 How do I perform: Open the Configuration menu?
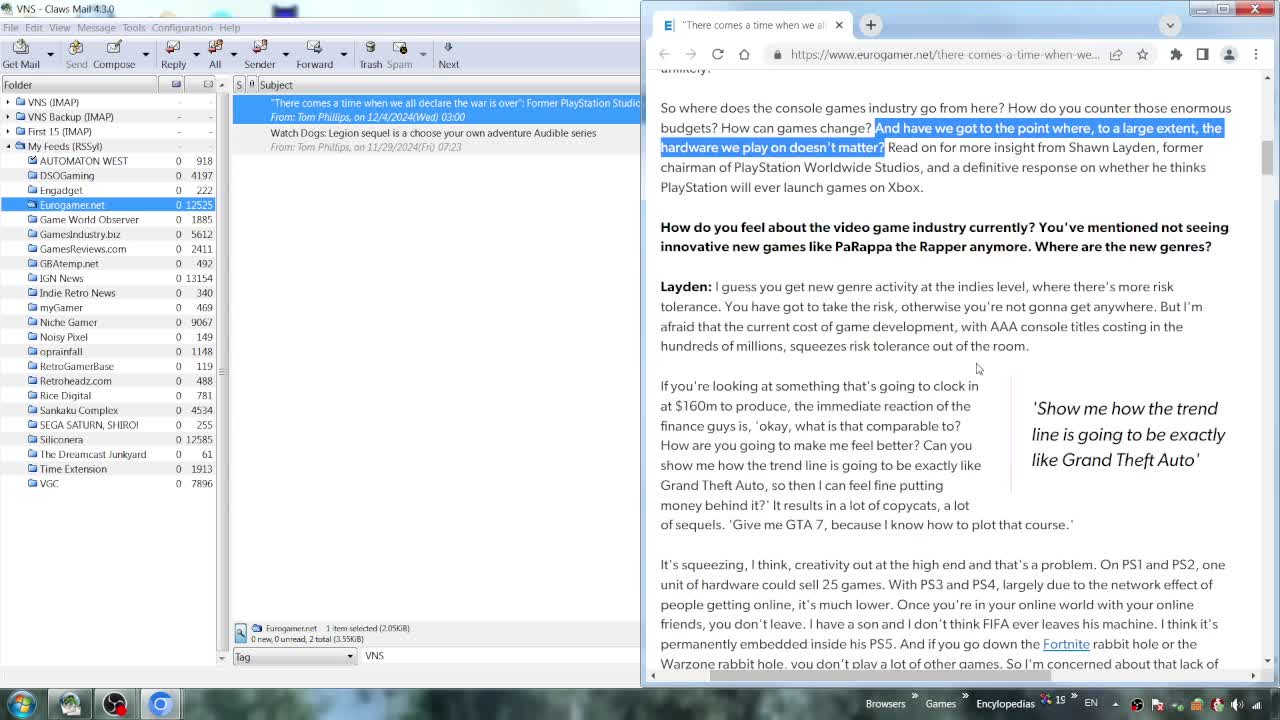pos(182,27)
